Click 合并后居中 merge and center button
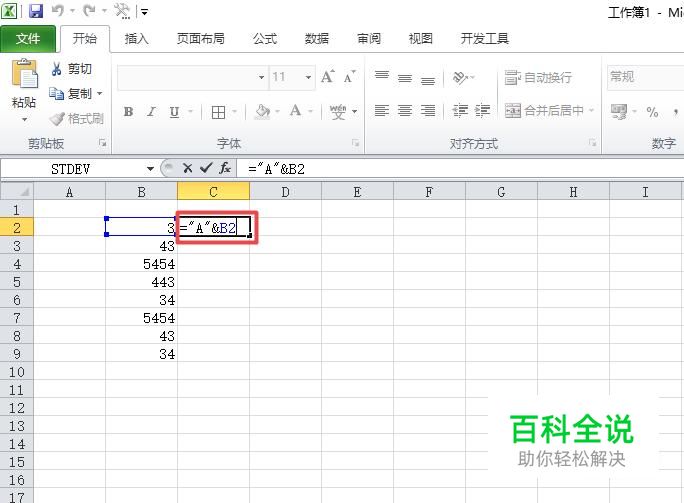 click(x=544, y=111)
